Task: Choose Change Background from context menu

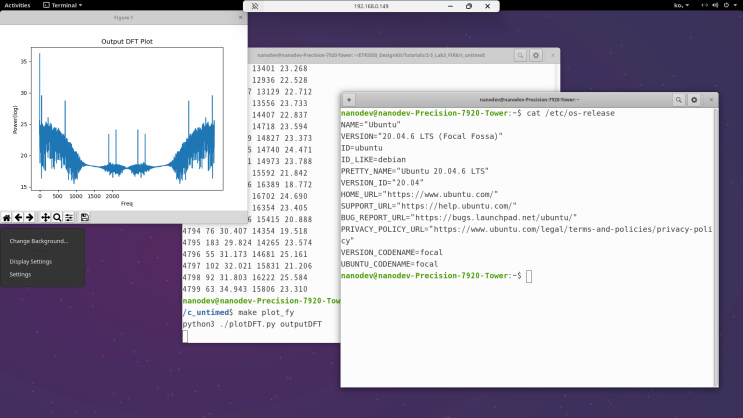Action: pyautogui.click(x=39, y=241)
